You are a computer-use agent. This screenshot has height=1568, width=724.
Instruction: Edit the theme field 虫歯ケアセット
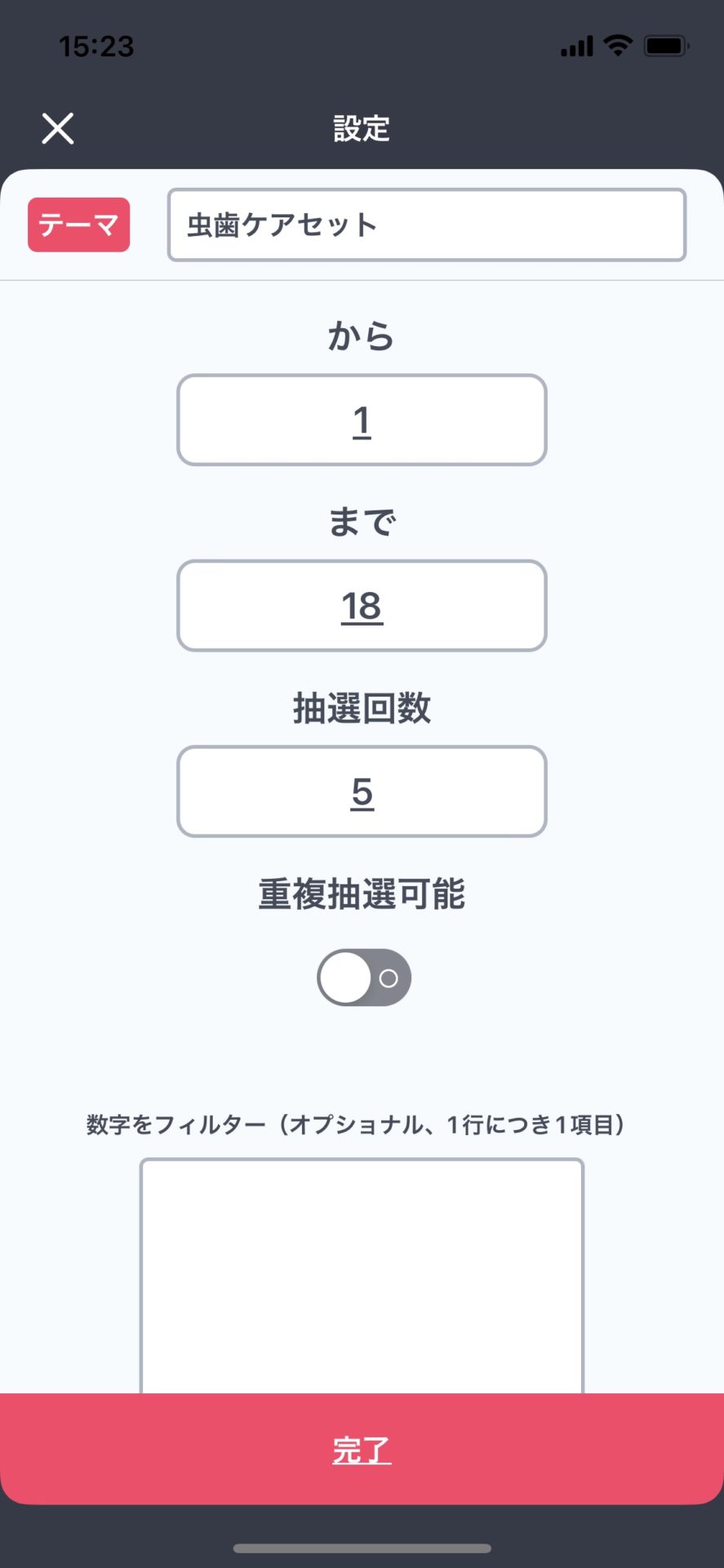coord(426,225)
